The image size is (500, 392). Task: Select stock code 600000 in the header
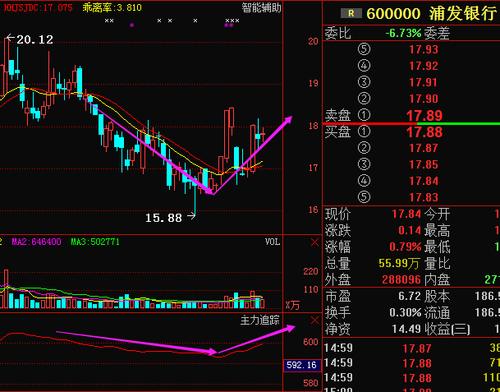(393, 13)
